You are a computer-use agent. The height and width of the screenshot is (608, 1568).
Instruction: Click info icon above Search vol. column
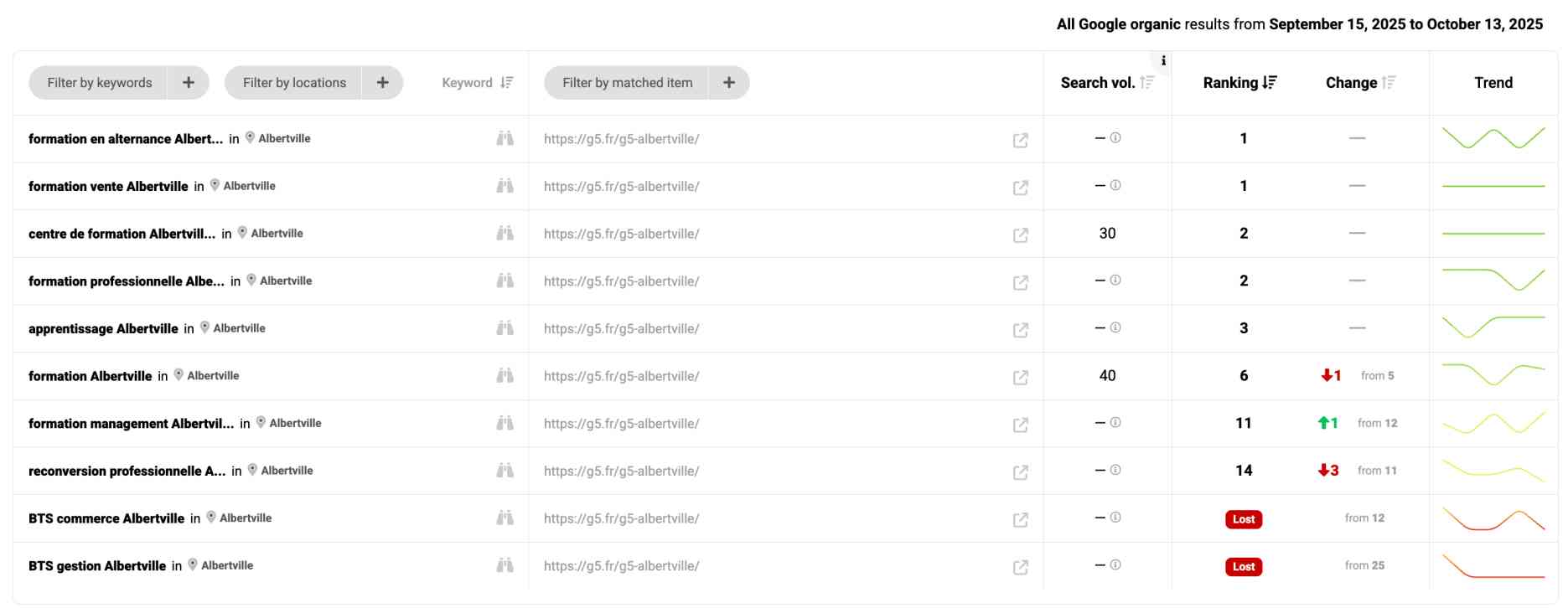(1163, 60)
